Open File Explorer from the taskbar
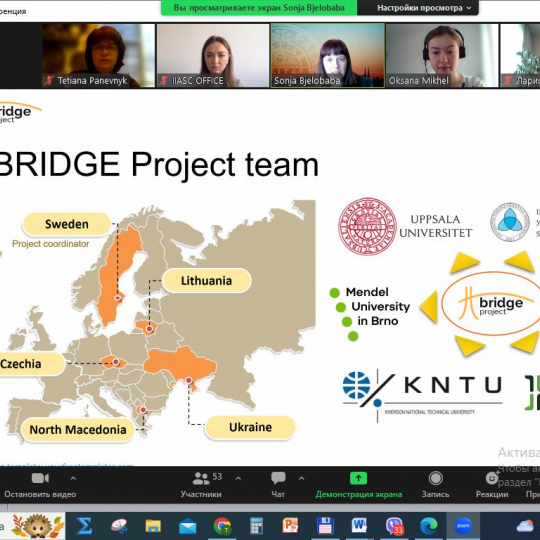The image size is (540, 540). (153, 526)
